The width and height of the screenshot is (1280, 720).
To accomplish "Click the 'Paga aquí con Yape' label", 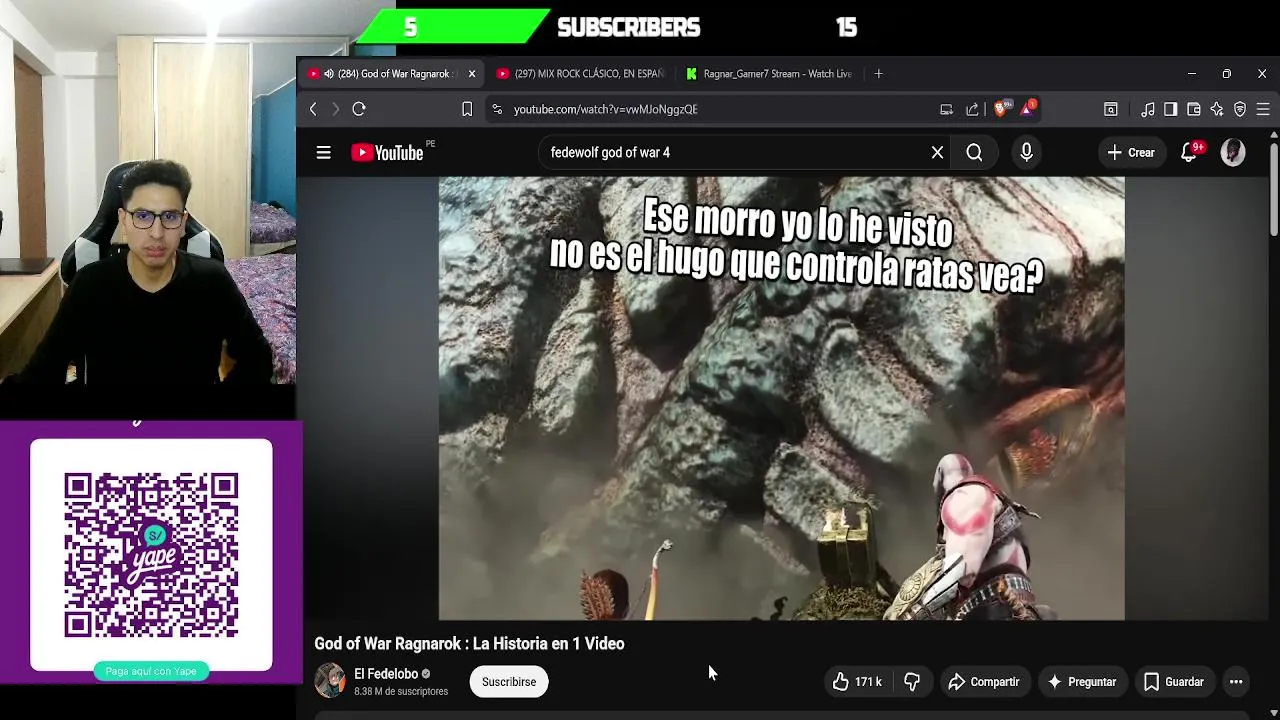I will (151, 671).
